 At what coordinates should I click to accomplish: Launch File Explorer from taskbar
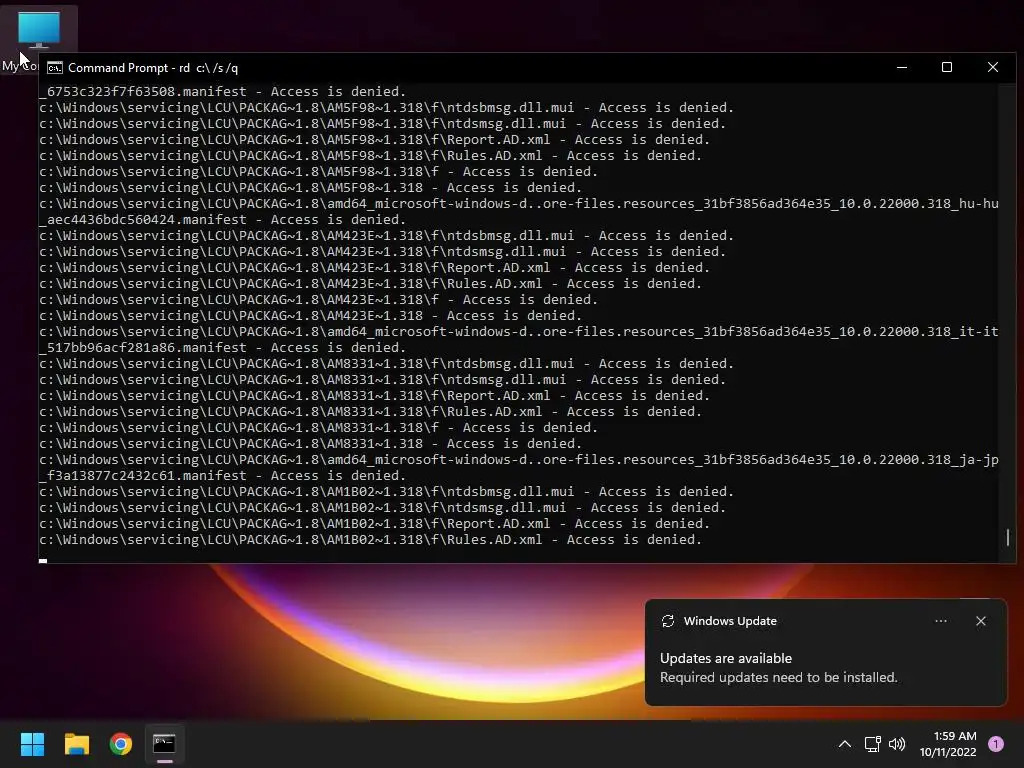click(76, 744)
